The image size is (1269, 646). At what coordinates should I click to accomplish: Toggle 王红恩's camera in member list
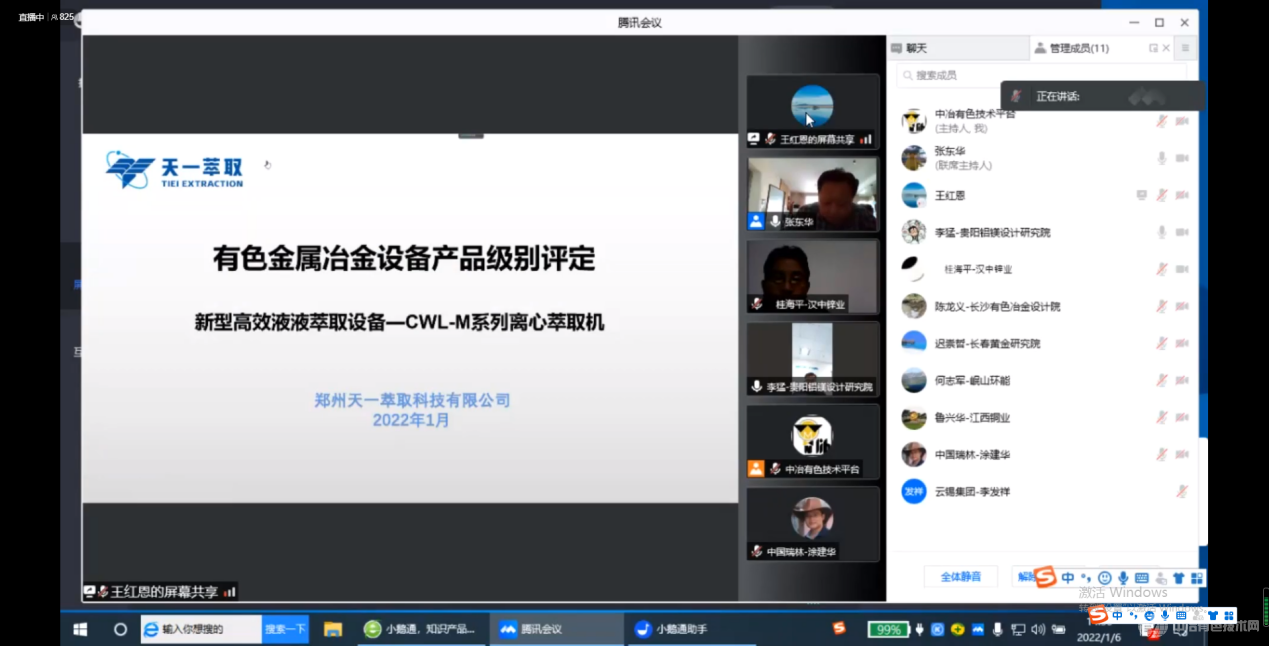1182,195
